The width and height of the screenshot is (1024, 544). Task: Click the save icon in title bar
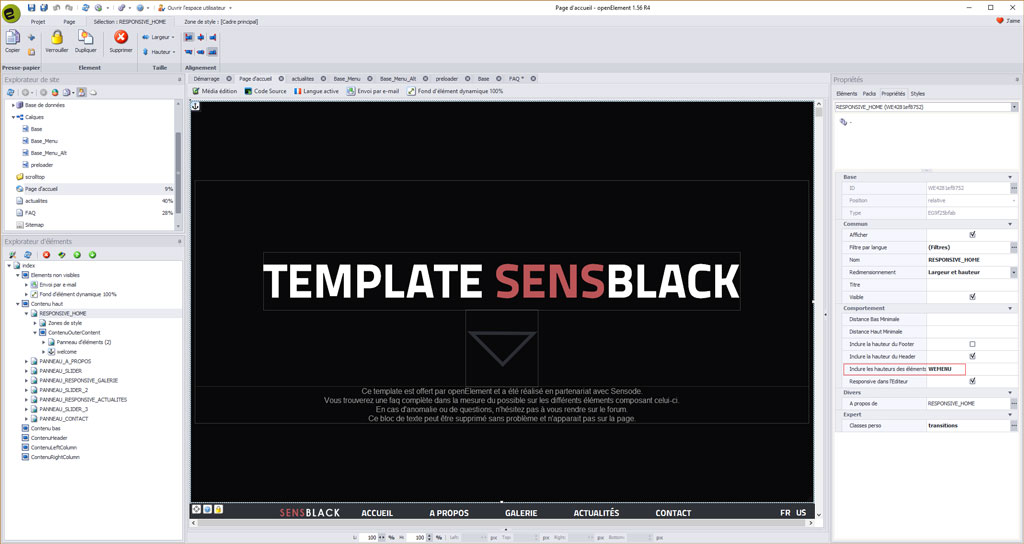tap(31, 7)
